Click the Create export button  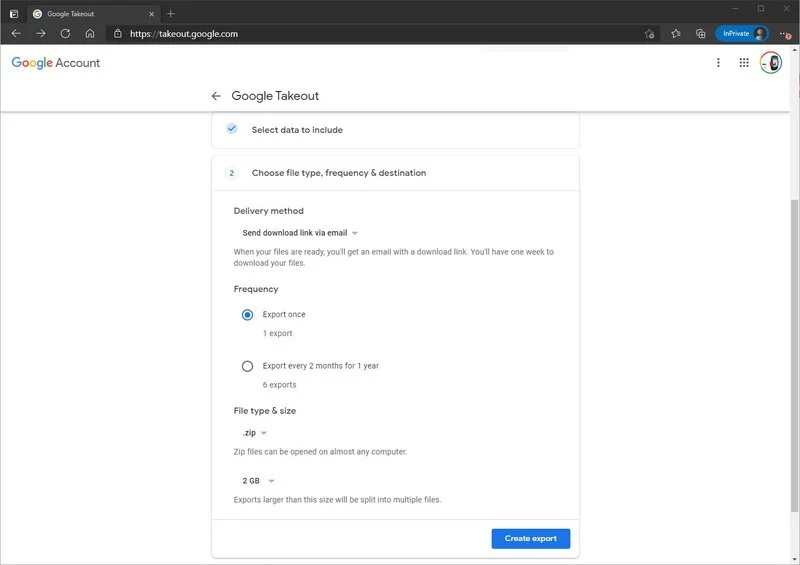[531, 538]
